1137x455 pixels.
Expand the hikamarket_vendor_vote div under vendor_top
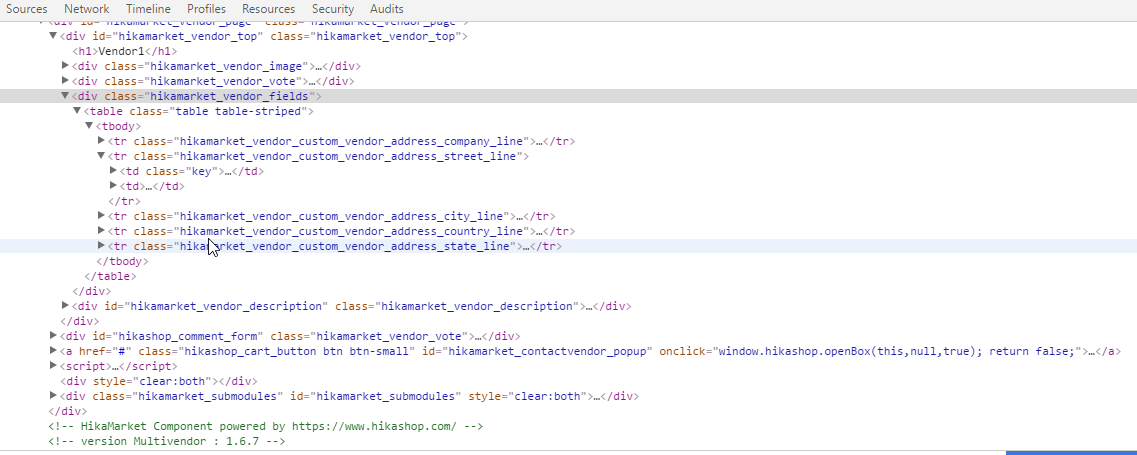[66, 81]
